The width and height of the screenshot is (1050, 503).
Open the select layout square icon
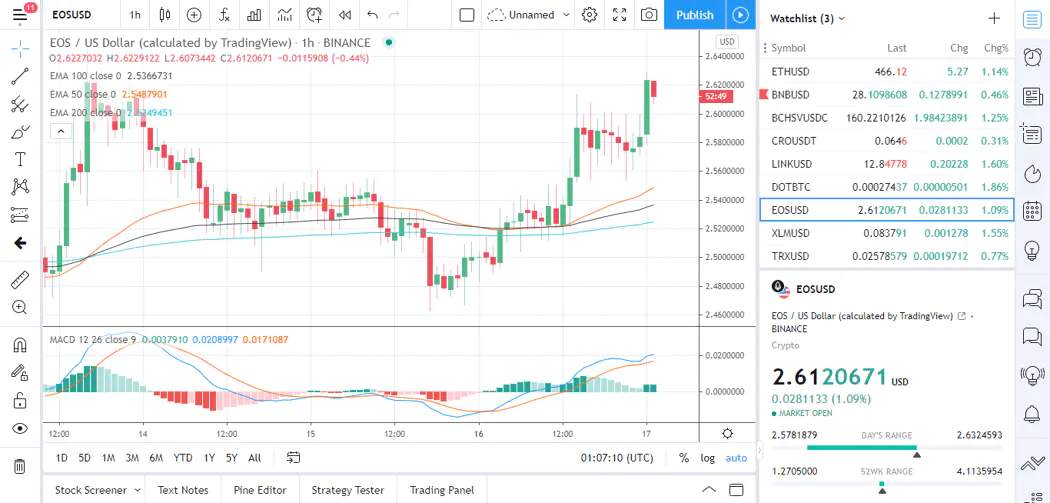tap(467, 15)
